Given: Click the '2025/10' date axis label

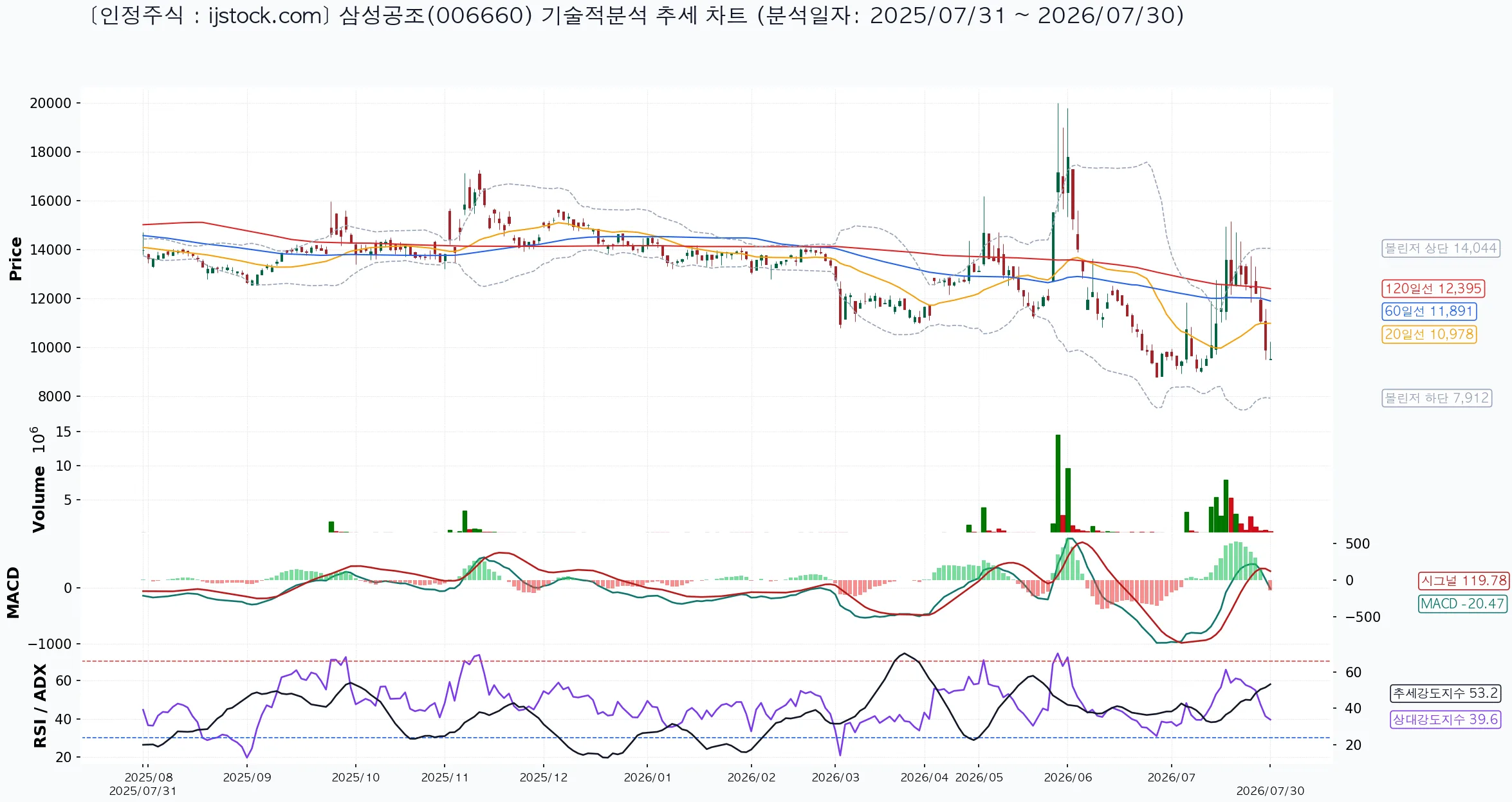Looking at the screenshot, I should (x=356, y=777).
